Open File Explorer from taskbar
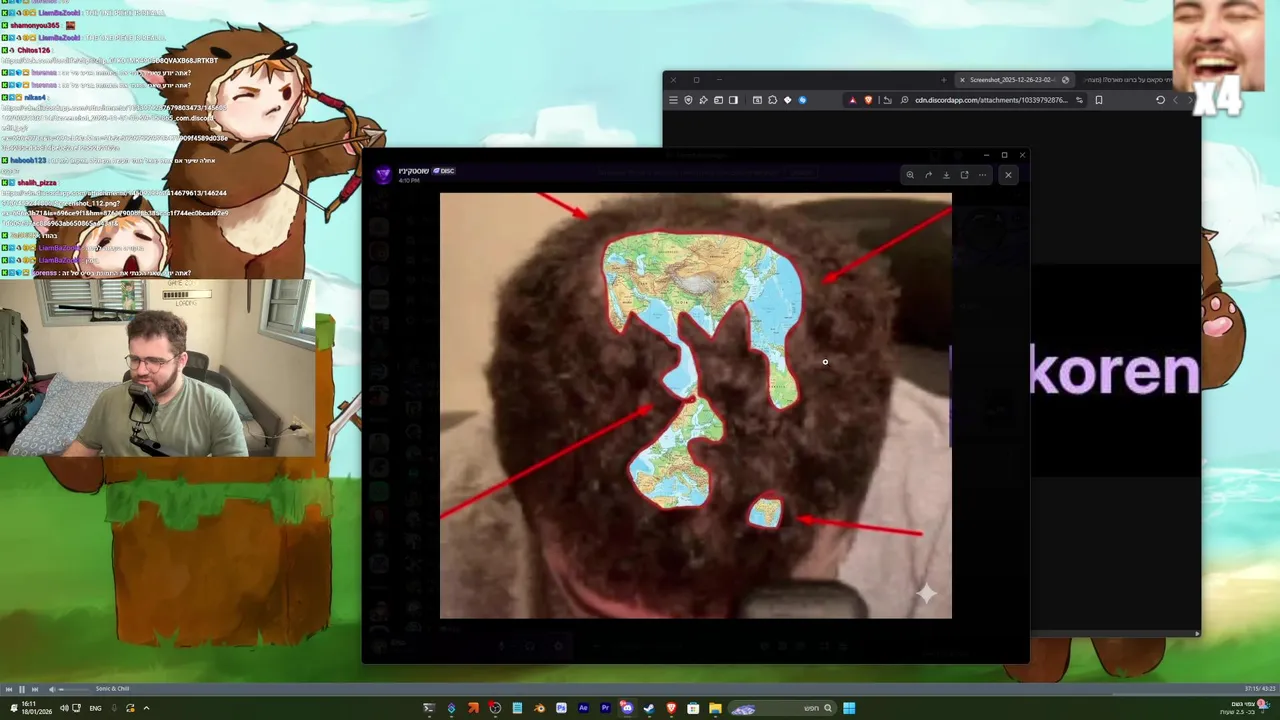 point(715,708)
